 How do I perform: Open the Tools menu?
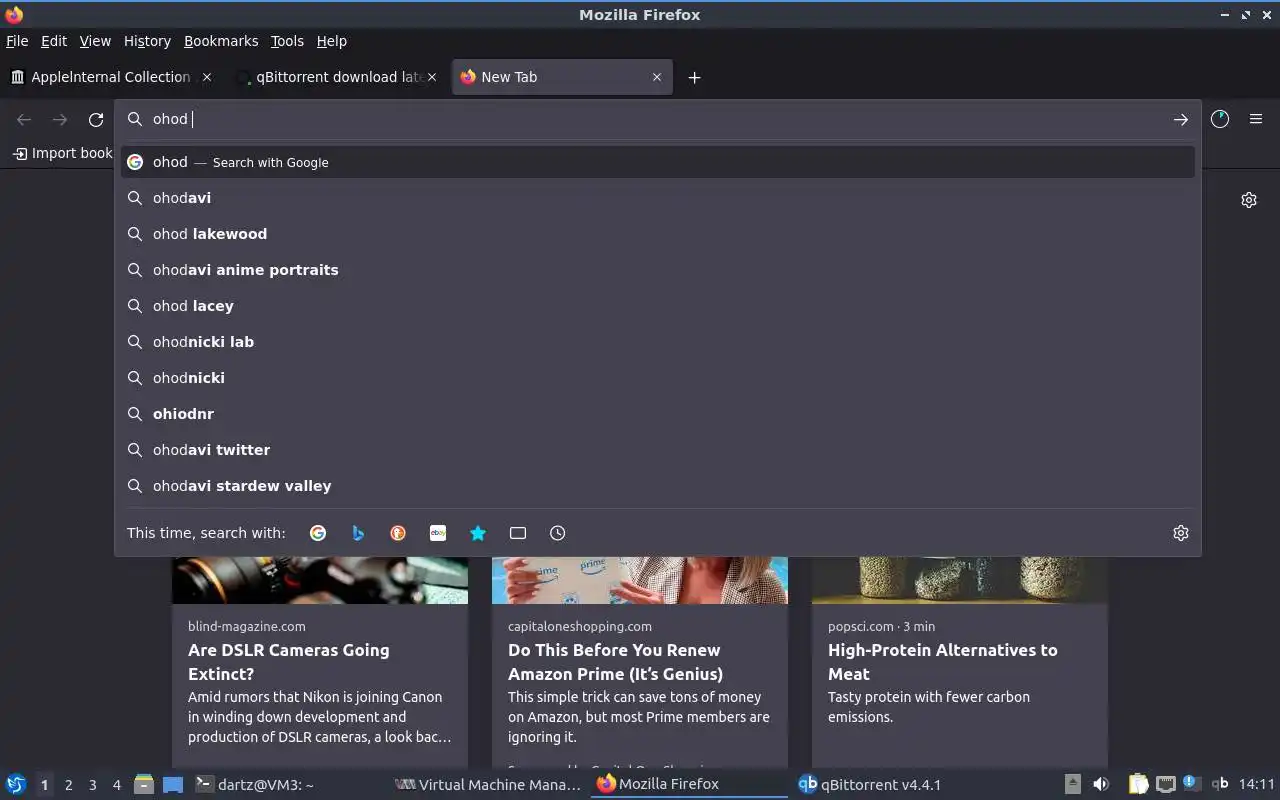[x=287, y=41]
